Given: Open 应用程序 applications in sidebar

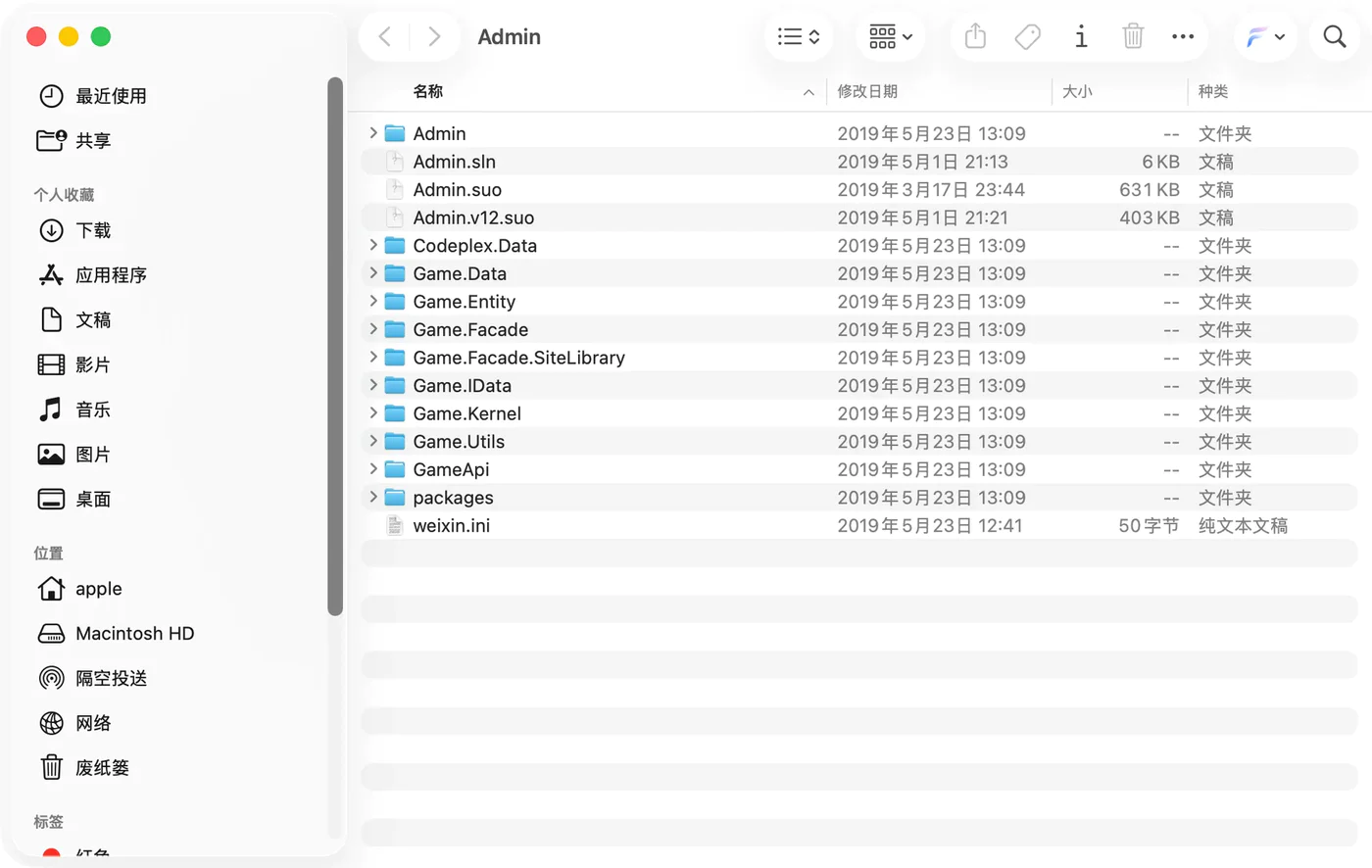Looking at the screenshot, I should pyautogui.click(x=91, y=275).
